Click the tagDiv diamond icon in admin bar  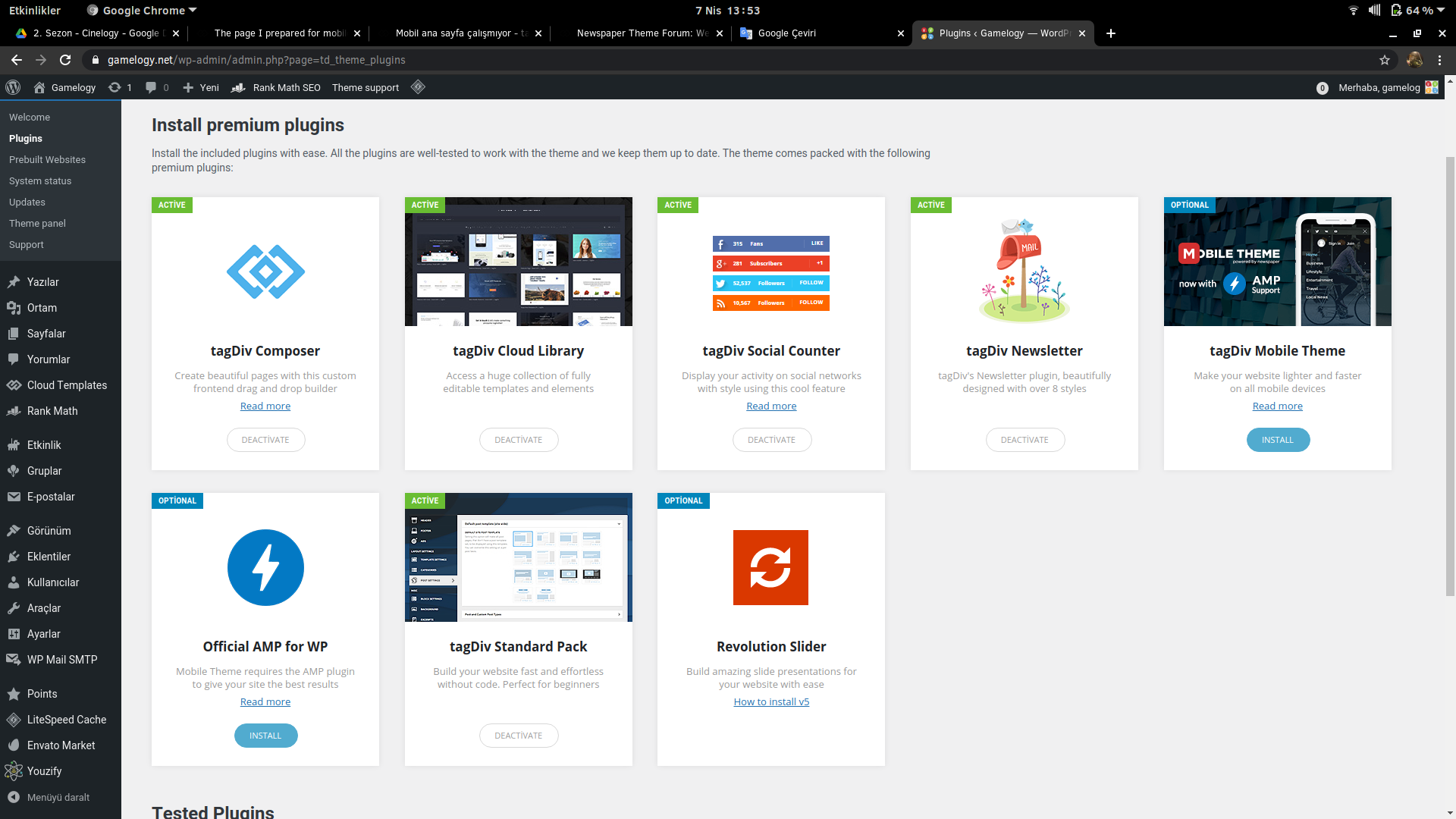pyautogui.click(x=418, y=87)
